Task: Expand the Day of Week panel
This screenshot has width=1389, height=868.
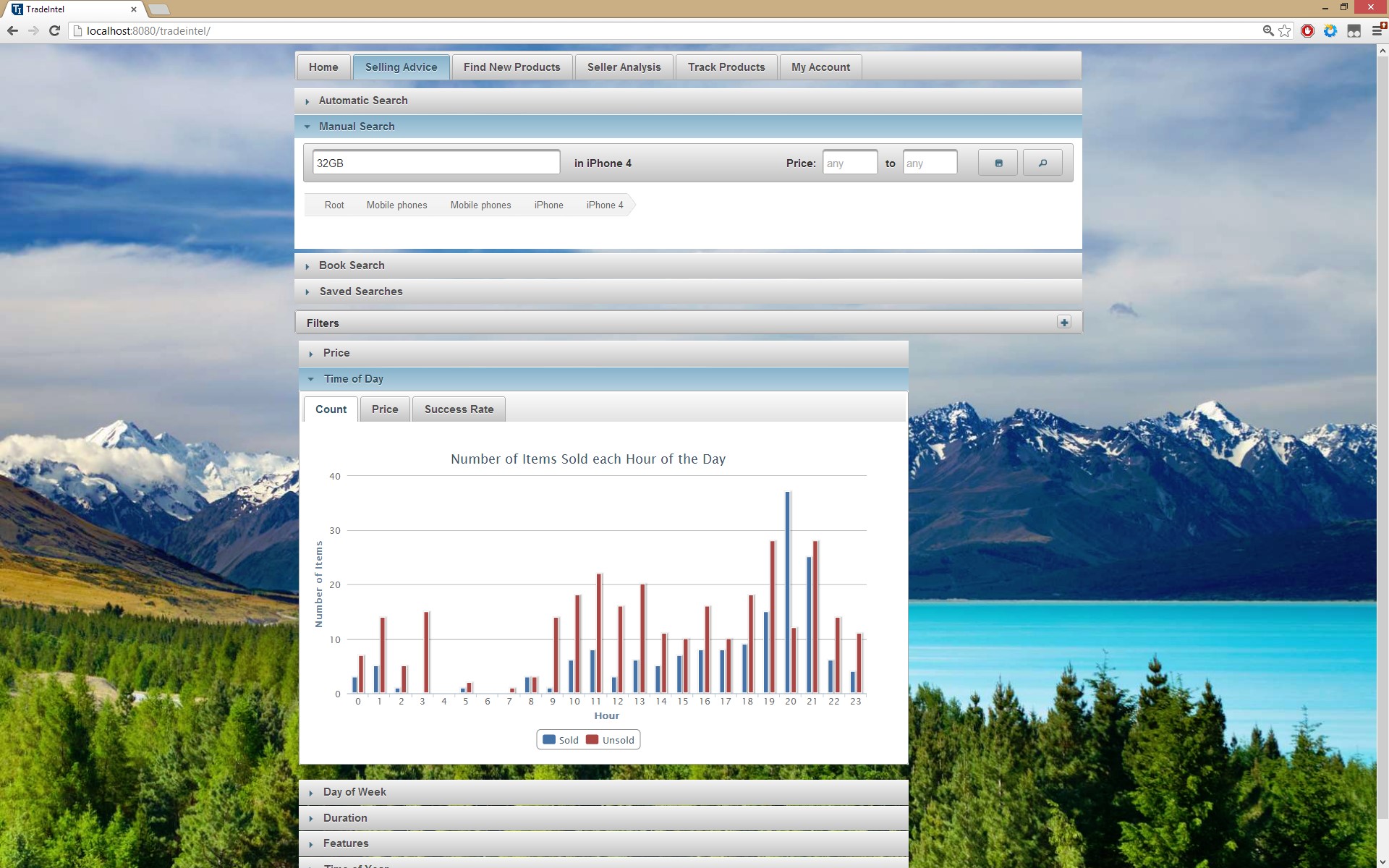Action: [354, 792]
